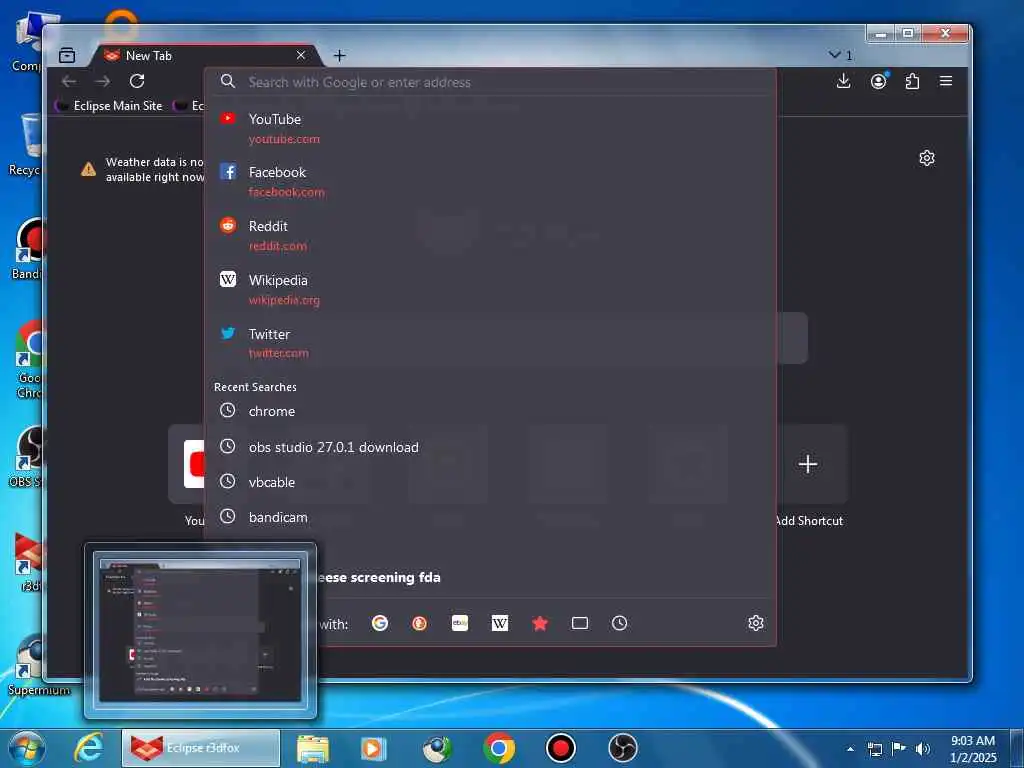Image resolution: width=1024 pixels, height=768 pixels.
Task: Open Windows Media Player from taskbar
Action: pyautogui.click(x=374, y=748)
